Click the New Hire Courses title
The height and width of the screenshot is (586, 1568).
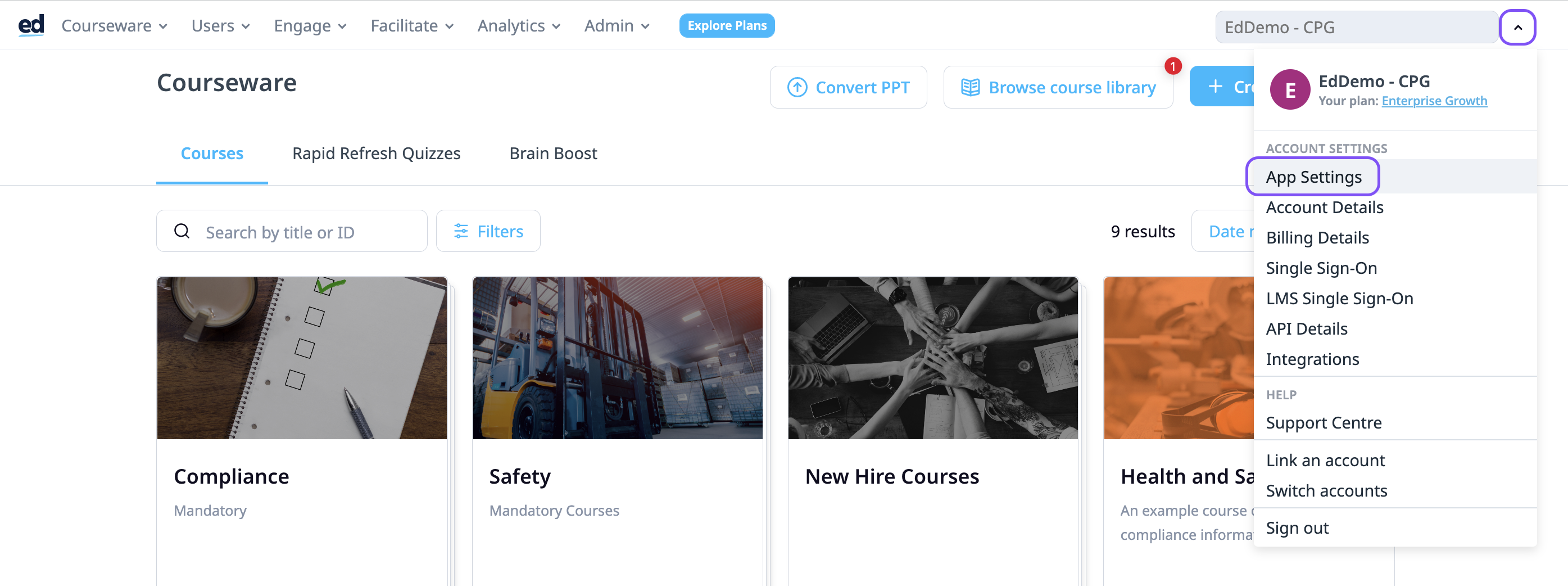click(892, 476)
